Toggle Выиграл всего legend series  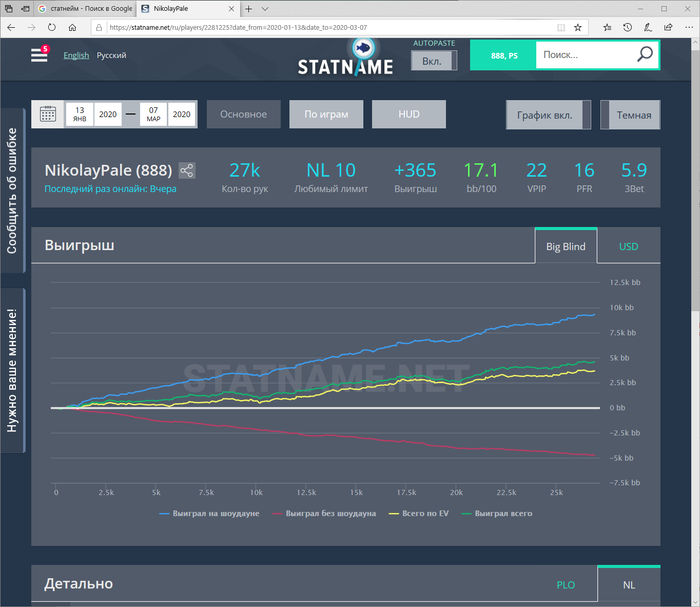click(497, 514)
